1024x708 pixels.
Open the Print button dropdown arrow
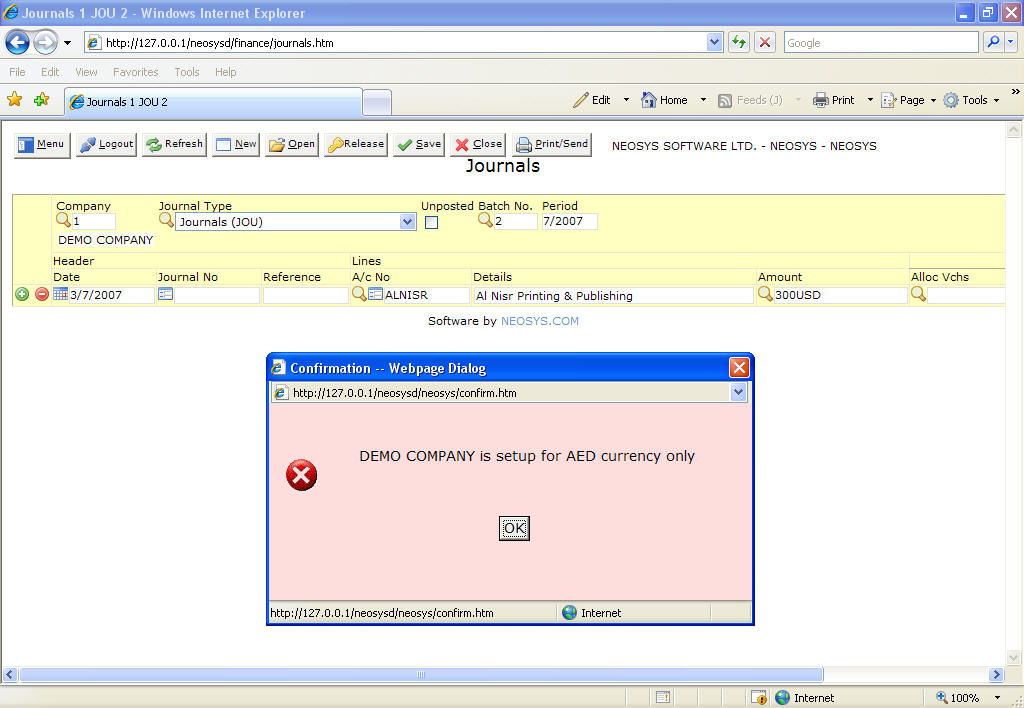(870, 100)
